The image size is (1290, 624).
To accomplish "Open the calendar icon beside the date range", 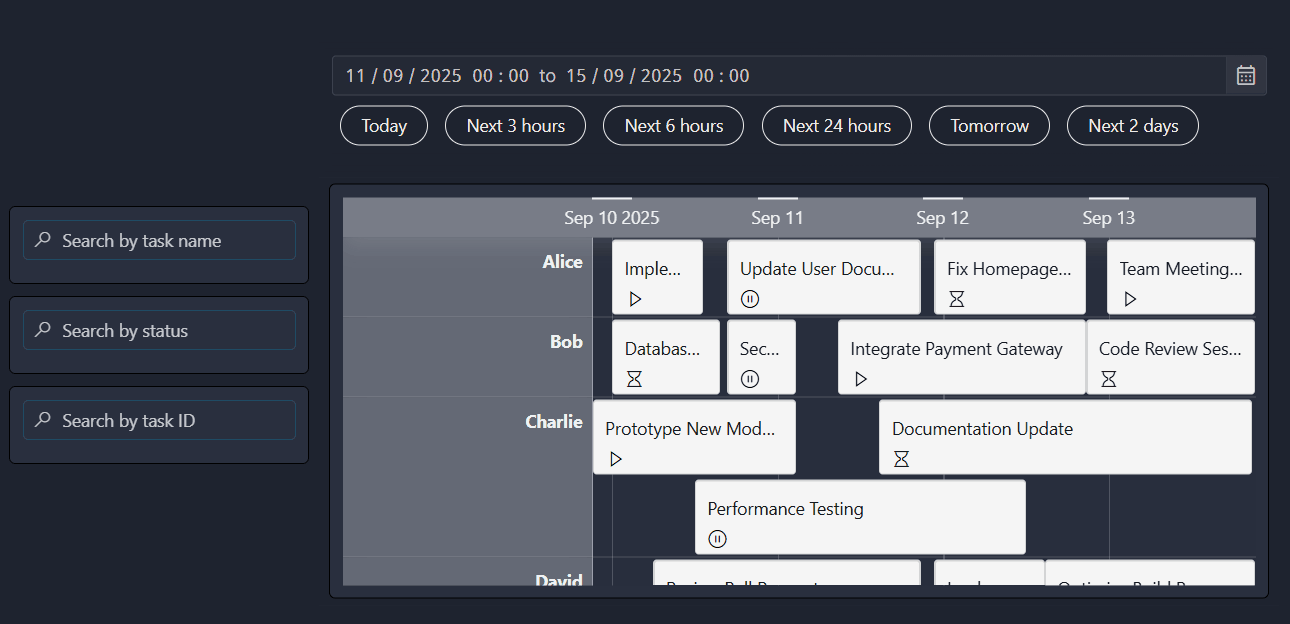I will click(1245, 75).
